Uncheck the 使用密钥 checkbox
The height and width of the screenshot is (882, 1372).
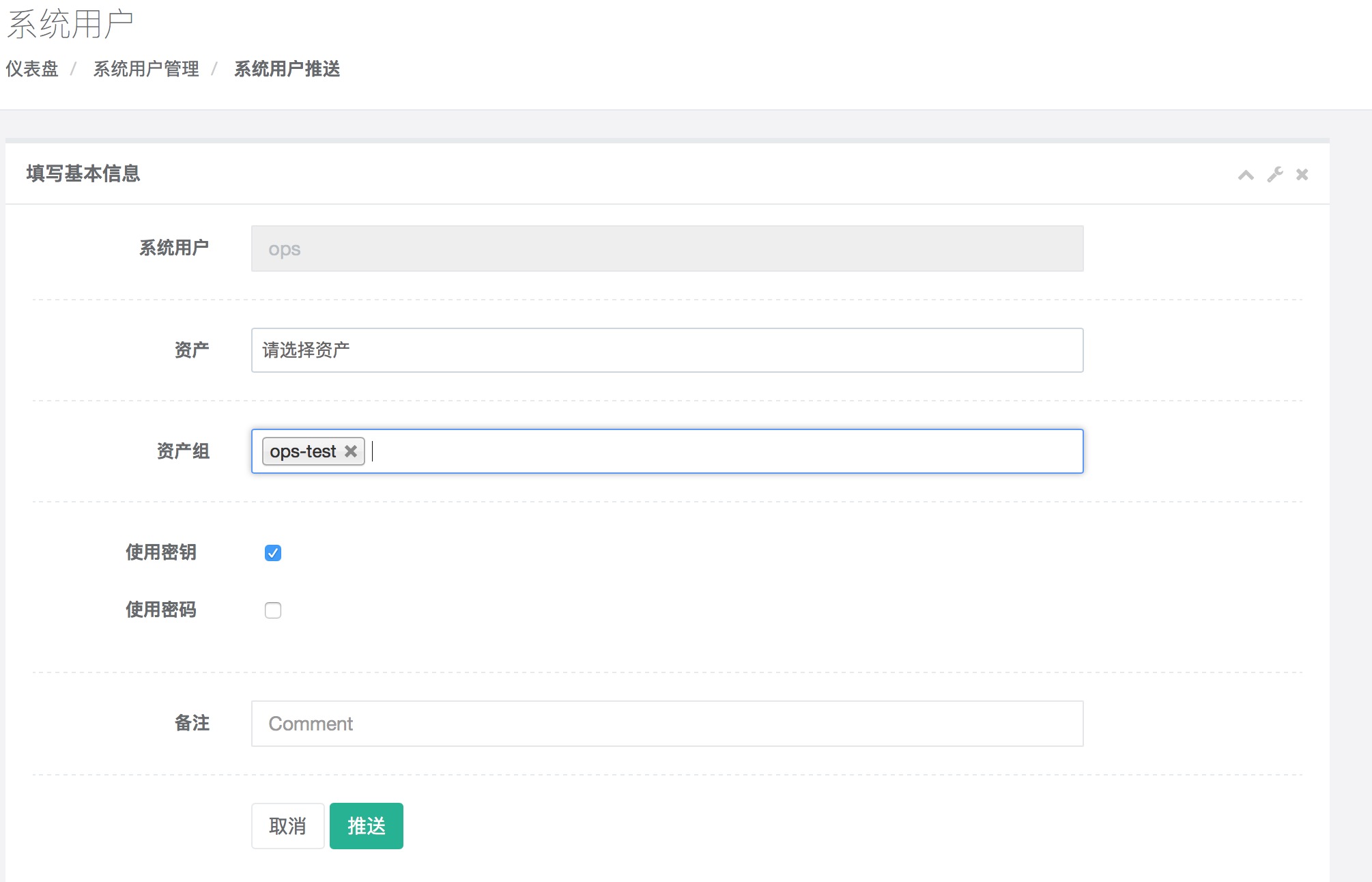pyautogui.click(x=273, y=553)
